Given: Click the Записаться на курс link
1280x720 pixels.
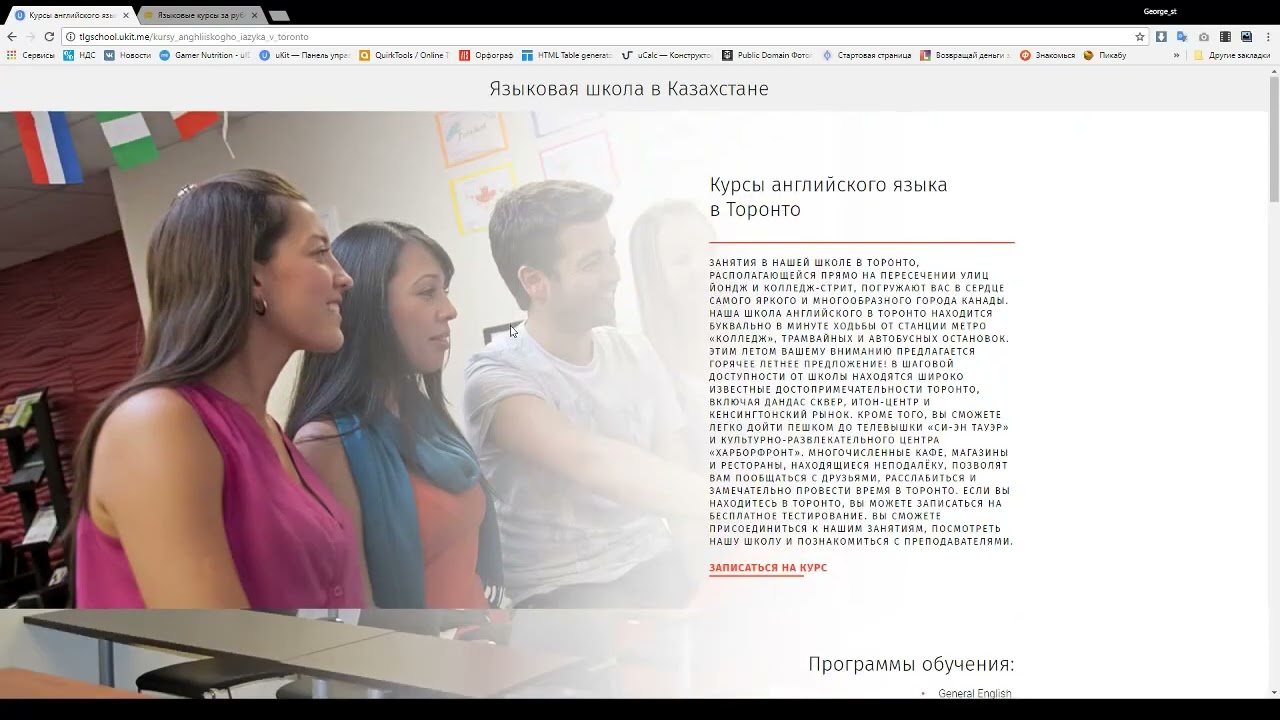Looking at the screenshot, I should click(x=768, y=568).
